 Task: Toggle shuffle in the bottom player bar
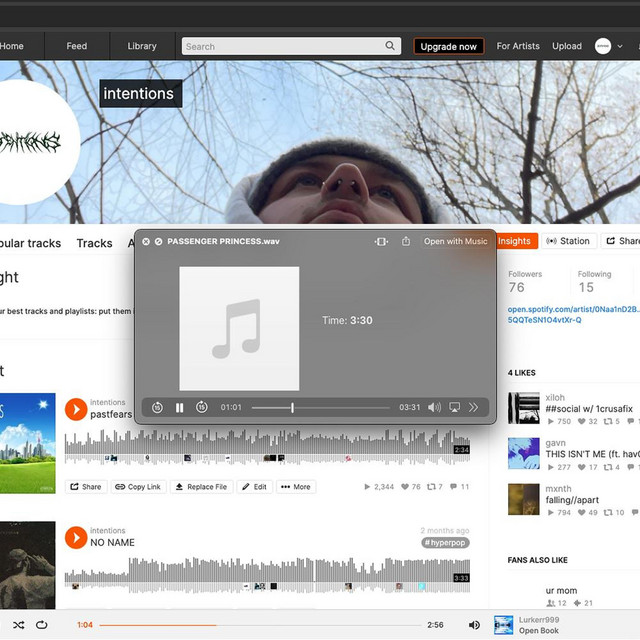17,625
